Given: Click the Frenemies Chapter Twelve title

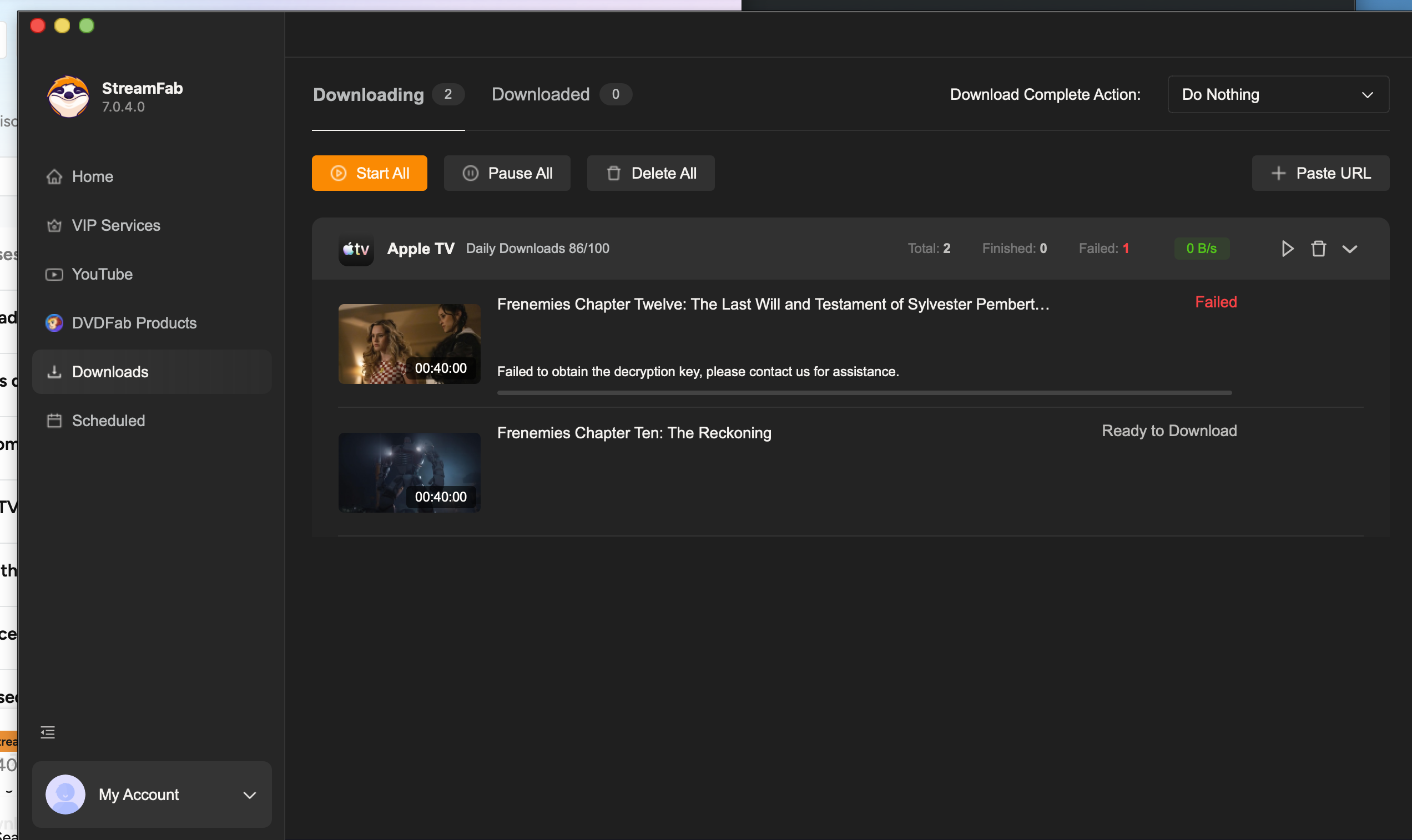Looking at the screenshot, I should [x=773, y=304].
